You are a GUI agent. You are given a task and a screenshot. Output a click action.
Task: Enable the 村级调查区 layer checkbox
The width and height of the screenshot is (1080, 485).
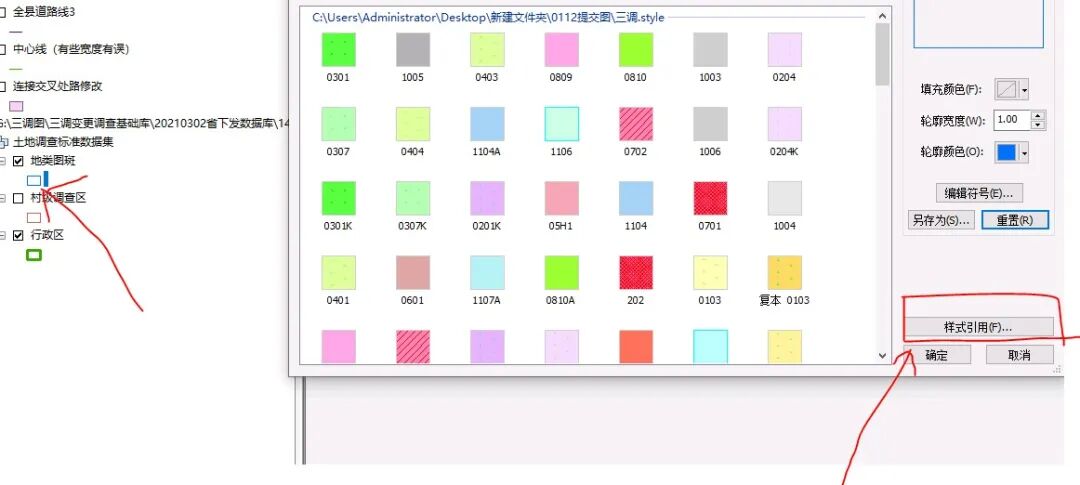tap(18, 198)
